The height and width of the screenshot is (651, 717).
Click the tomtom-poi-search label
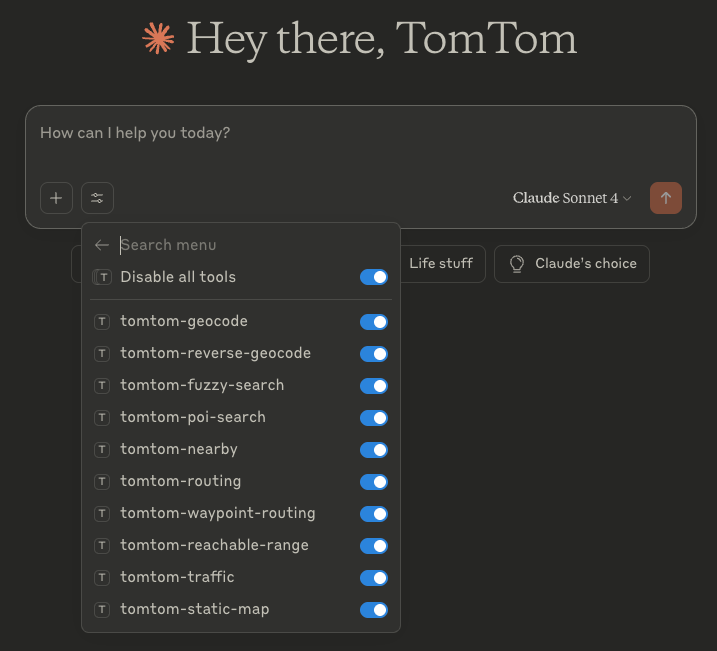(x=193, y=417)
